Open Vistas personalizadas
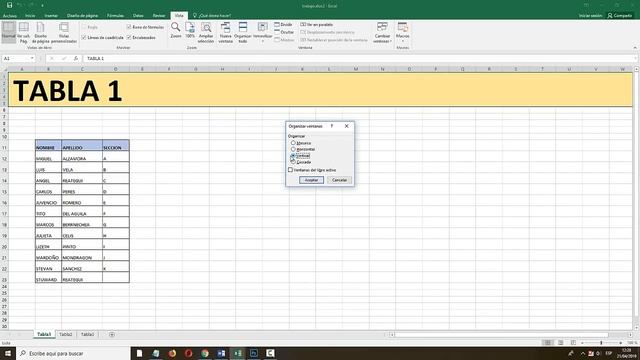This screenshot has height=360, width=640. click(64, 33)
